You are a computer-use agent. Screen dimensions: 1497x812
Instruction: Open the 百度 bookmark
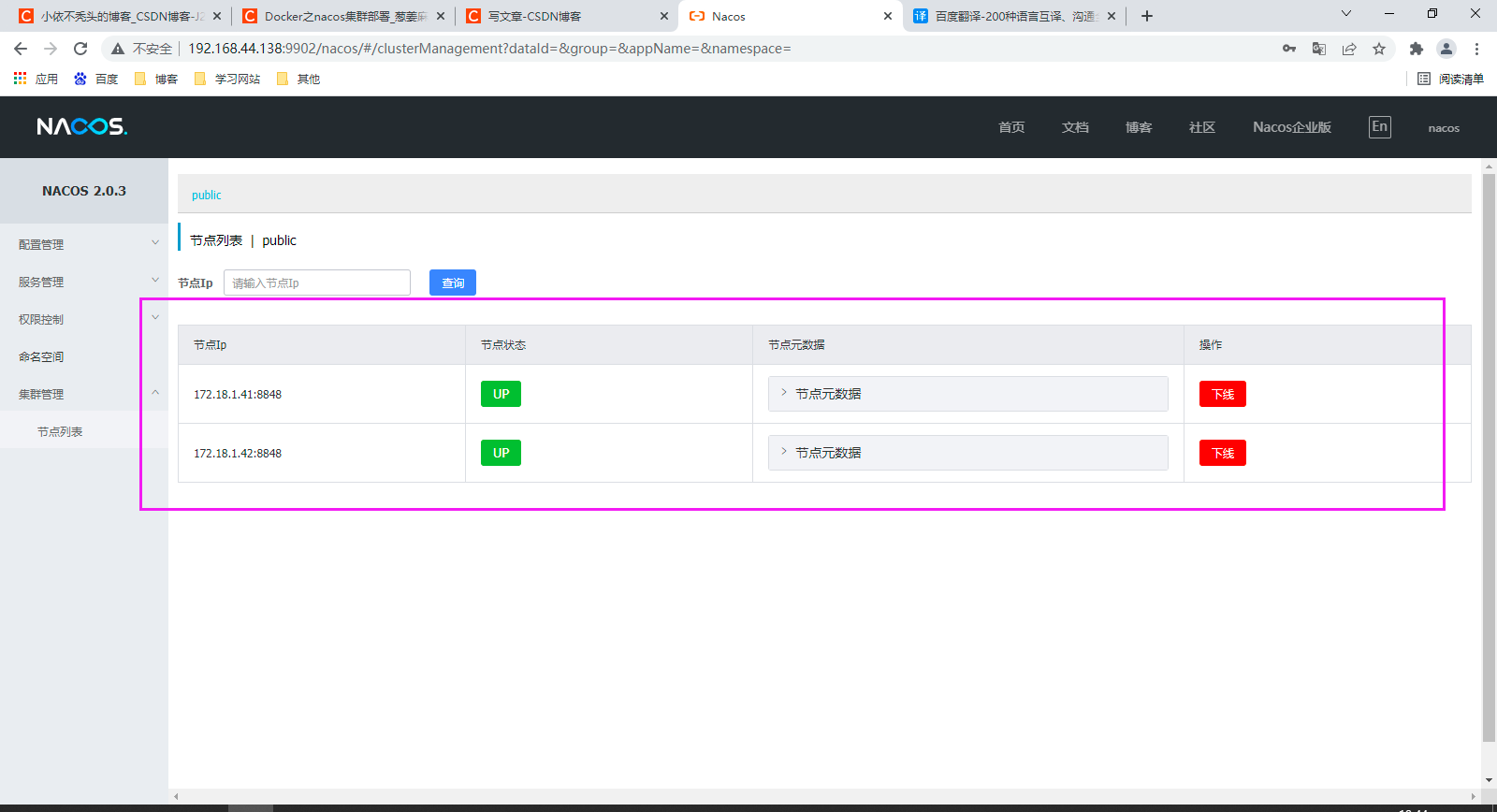96,79
